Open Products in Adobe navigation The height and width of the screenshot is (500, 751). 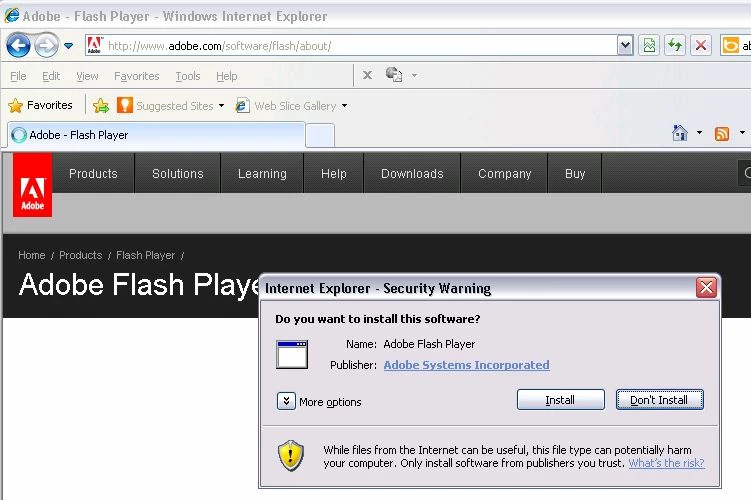pos(93,173)
